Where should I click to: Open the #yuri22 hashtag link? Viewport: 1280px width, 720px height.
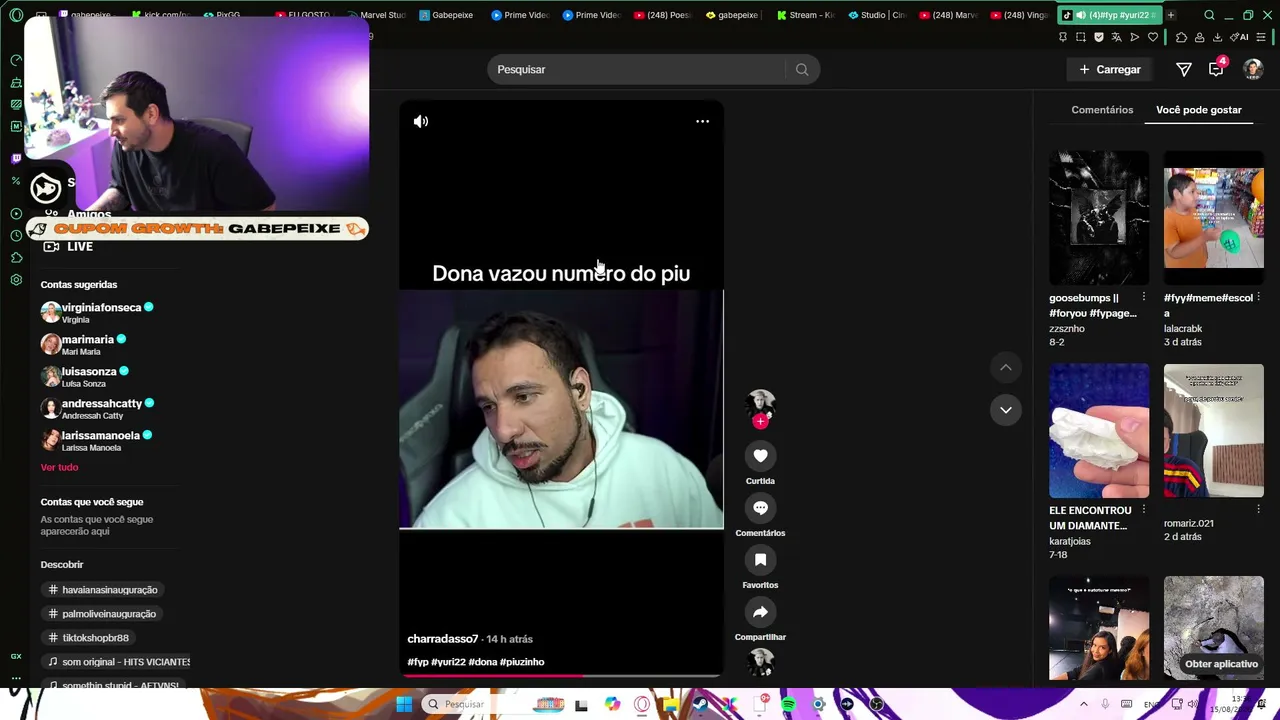(448, 662)
